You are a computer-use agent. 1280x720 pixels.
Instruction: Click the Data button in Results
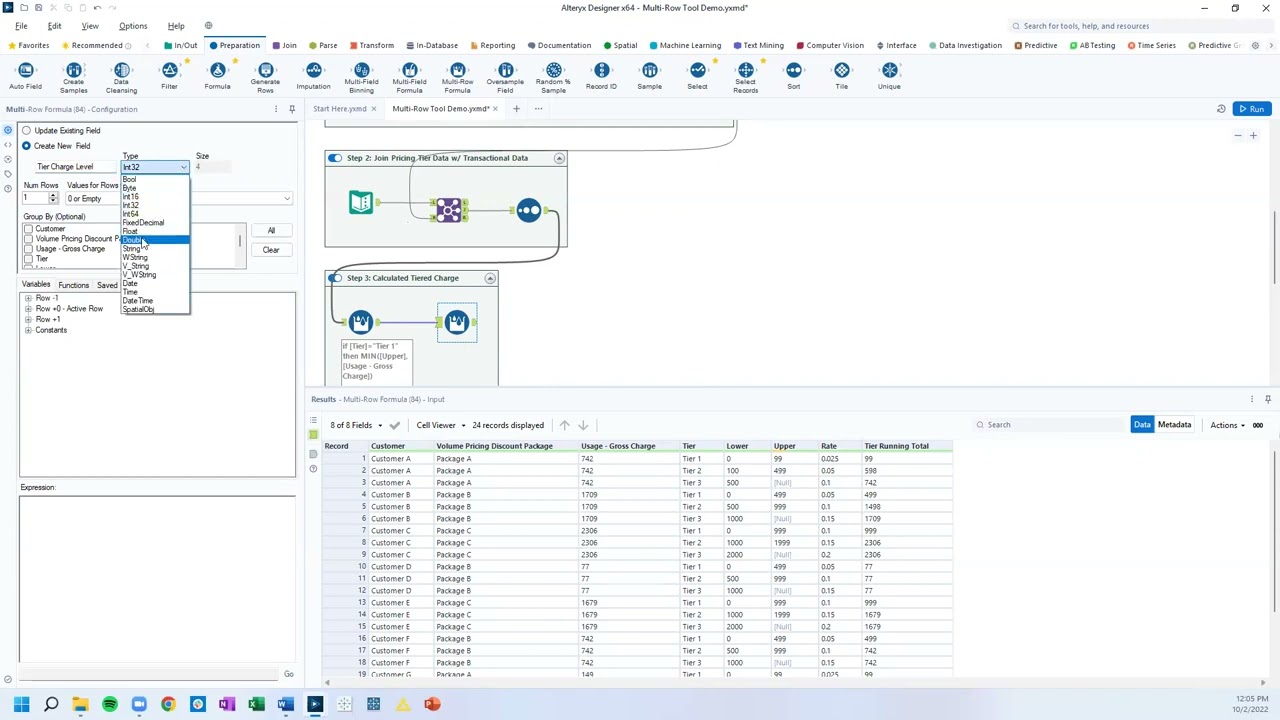point(1142,425)
